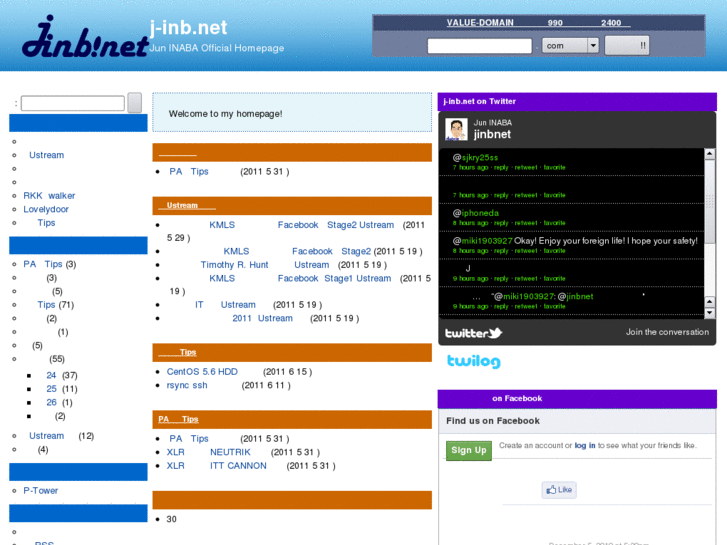
Task: Click favorite under the Okay! Enjoy tweet
Action: [x=555, y=251]
